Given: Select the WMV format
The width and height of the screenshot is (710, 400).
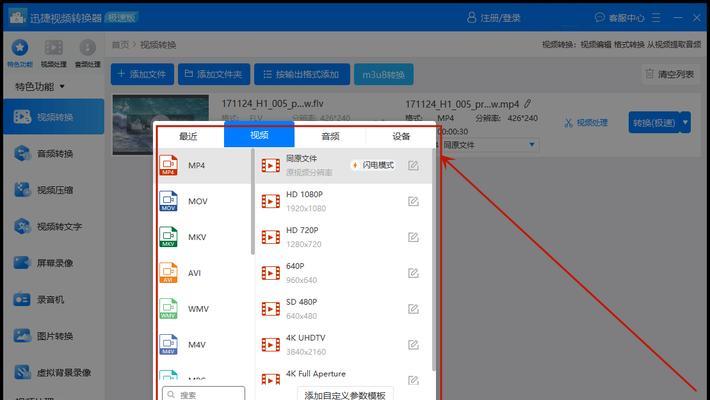Looking at the screenshot, I should 204,308.
